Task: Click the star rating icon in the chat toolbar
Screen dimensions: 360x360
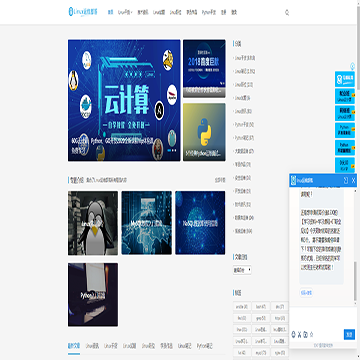Action: coord(311,334)
